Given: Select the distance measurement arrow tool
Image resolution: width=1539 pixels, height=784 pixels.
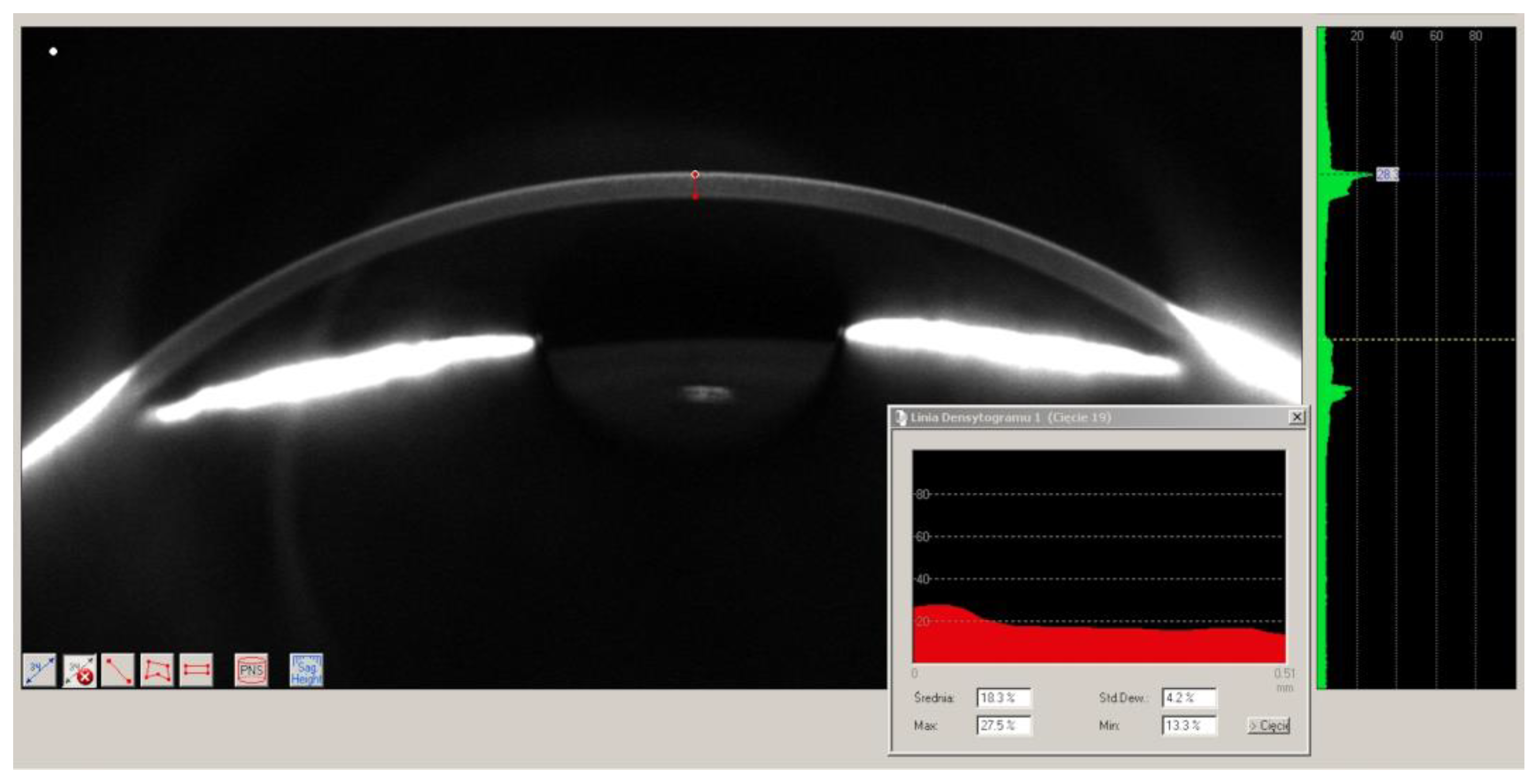Looking at the screenshot, I should (39, 670).
